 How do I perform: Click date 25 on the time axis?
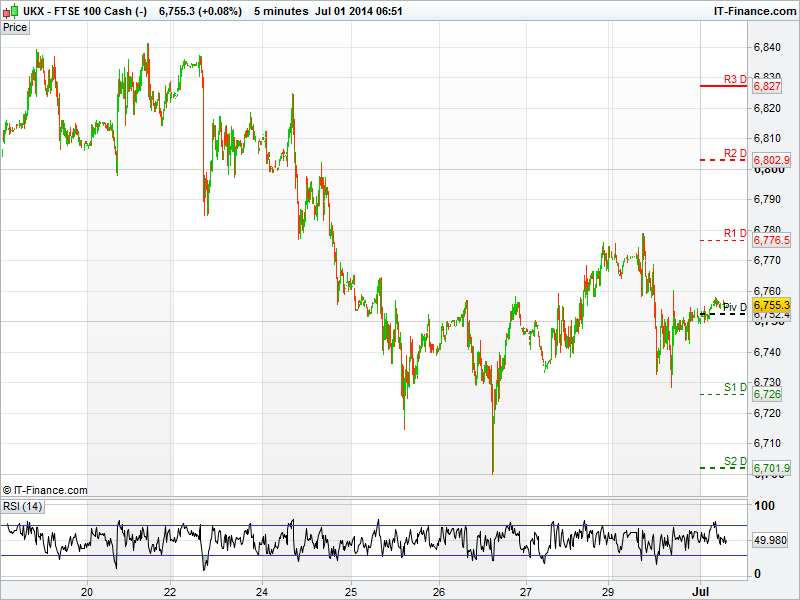[350, 589]
